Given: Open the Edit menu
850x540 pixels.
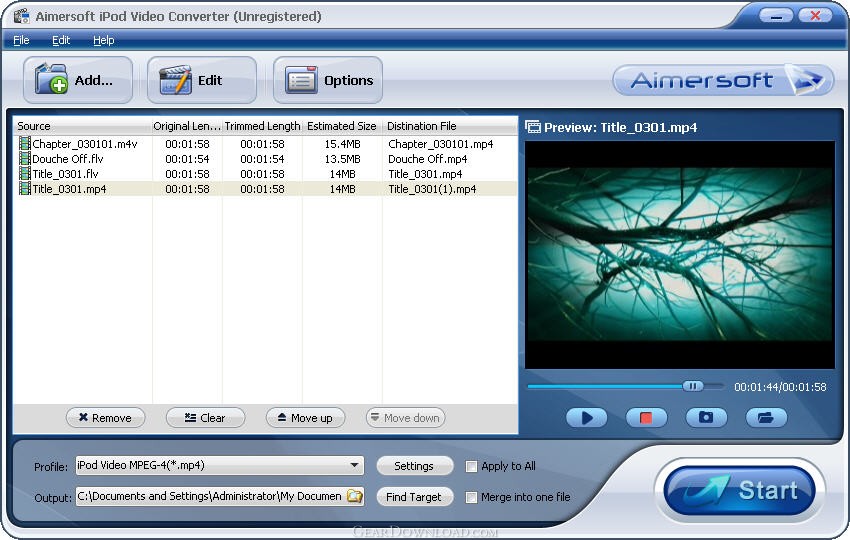Looking at the screenshot, I should tap(61, 40).
